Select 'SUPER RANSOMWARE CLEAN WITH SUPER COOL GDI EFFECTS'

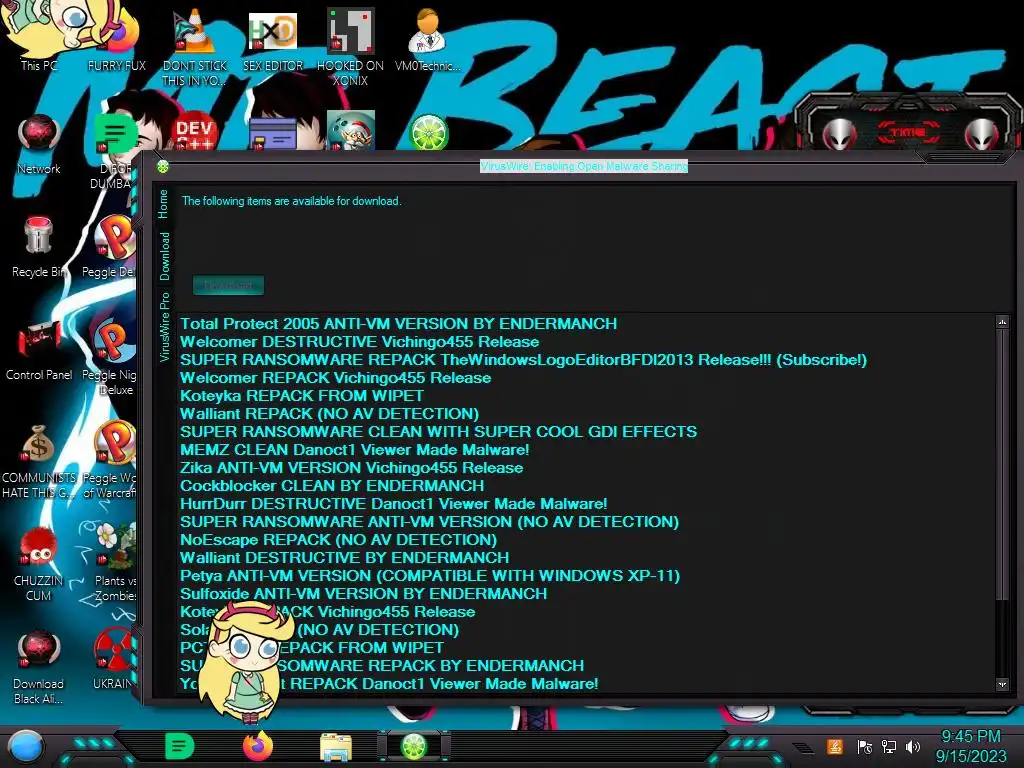pos(438,432)
